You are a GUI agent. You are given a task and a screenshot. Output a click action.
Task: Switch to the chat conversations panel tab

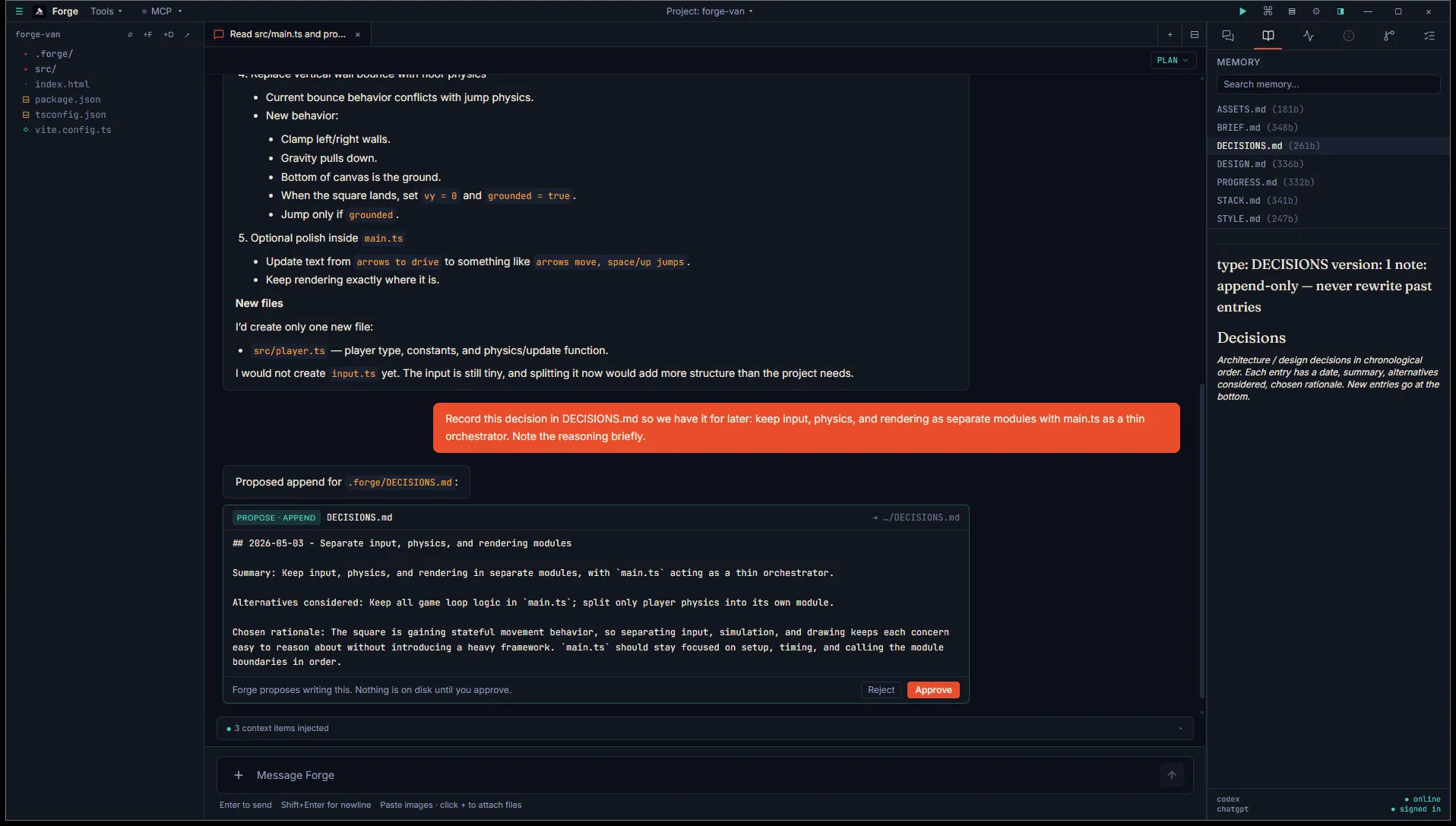click(1228, 36)
